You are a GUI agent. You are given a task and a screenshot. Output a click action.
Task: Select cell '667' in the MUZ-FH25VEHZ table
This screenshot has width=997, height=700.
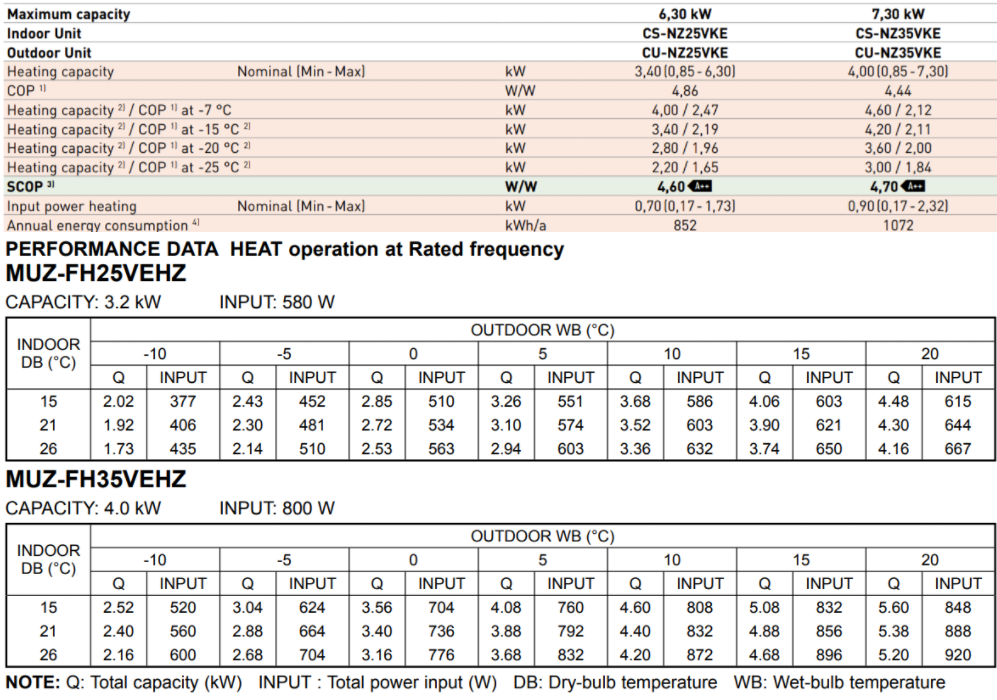[x=958, y=449]
